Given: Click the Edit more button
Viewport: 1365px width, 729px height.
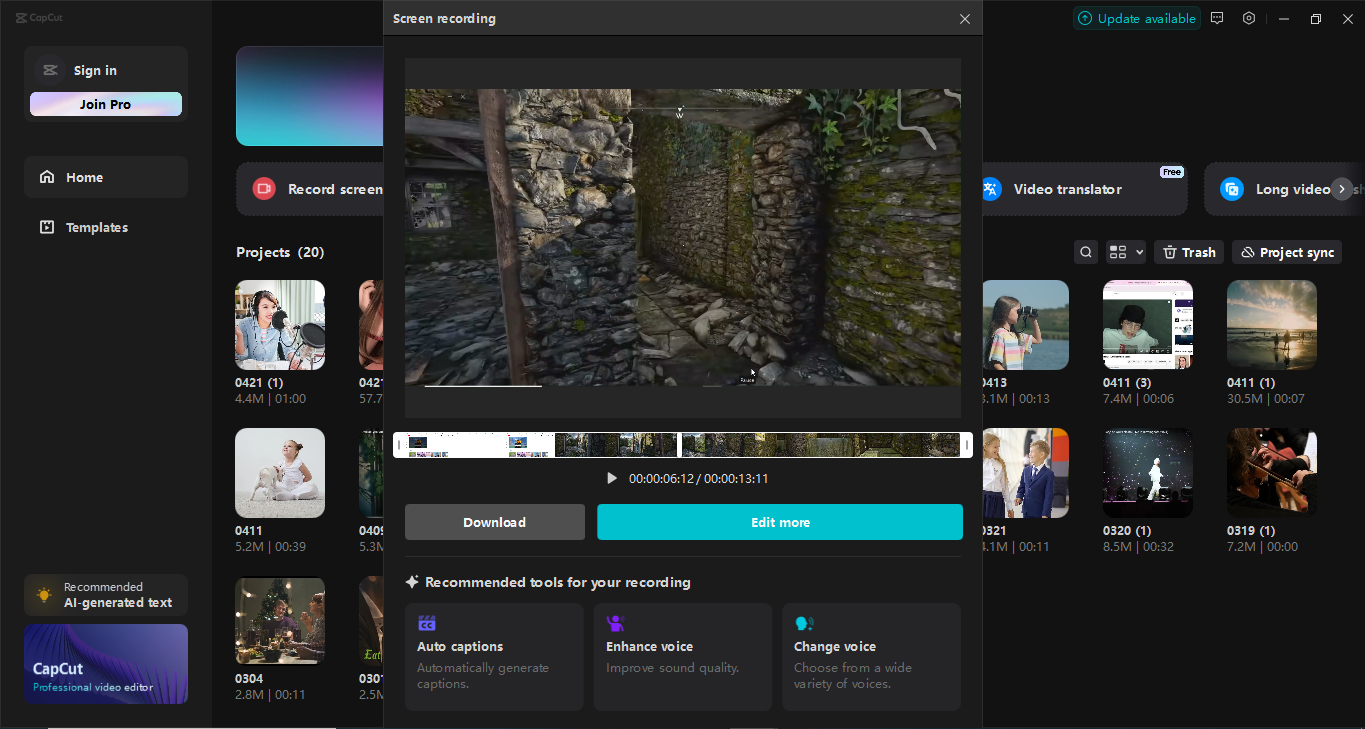Looking at the screenshot, I should pos(780,522).
